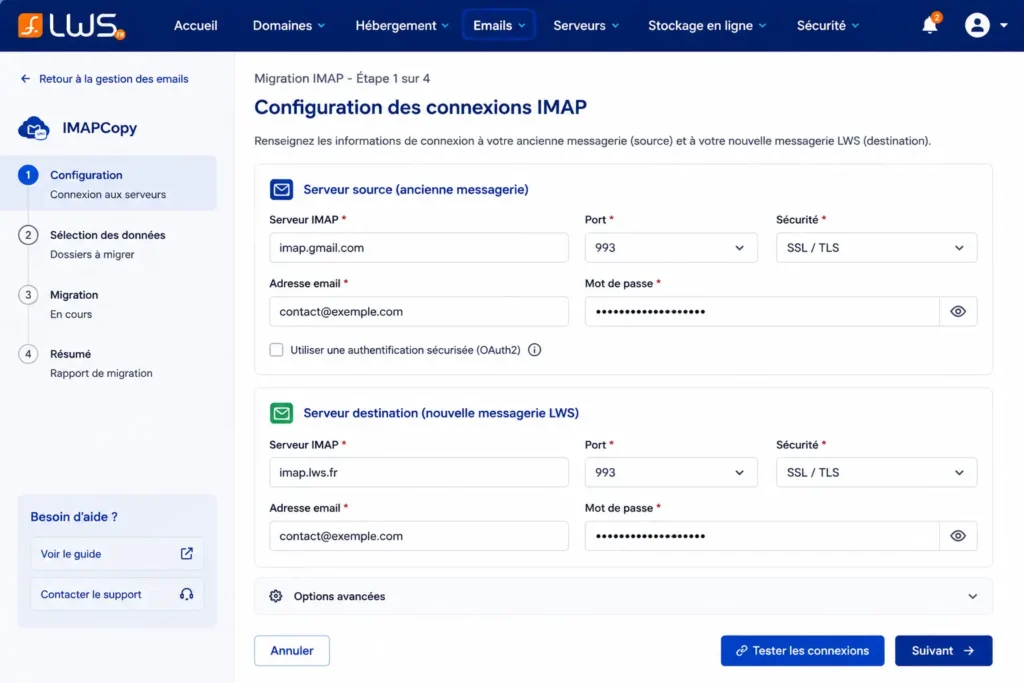
Task: Click 'Migration IMAP - Étape 1 sur 4' text
Action: point(342,78)
